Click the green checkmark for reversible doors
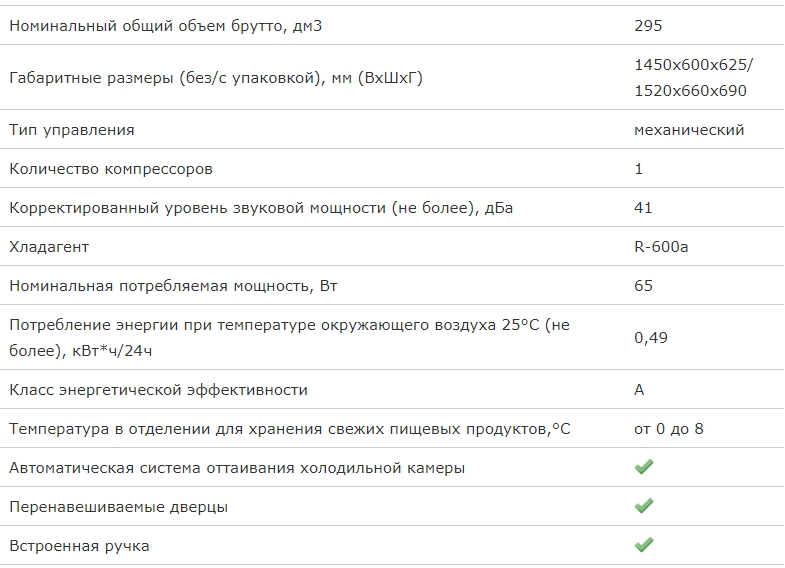Viewport: 785px width, 568px height. click(644, 506)
